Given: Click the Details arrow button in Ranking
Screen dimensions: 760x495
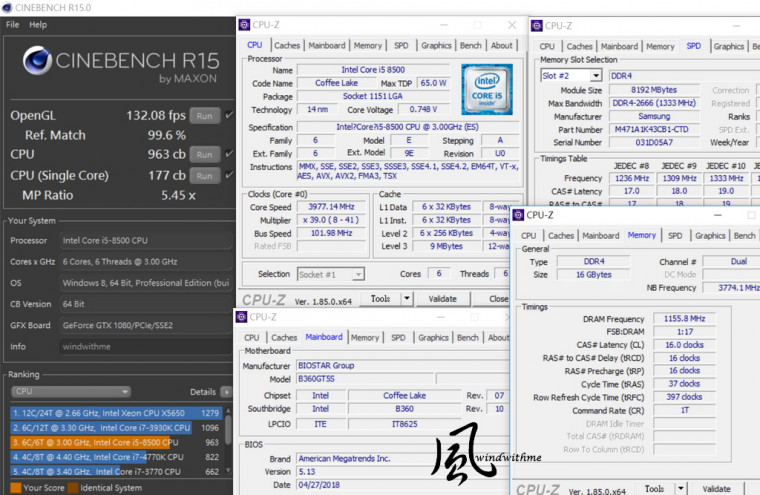Looking at the screenshot, I should [x=225, y=392].
